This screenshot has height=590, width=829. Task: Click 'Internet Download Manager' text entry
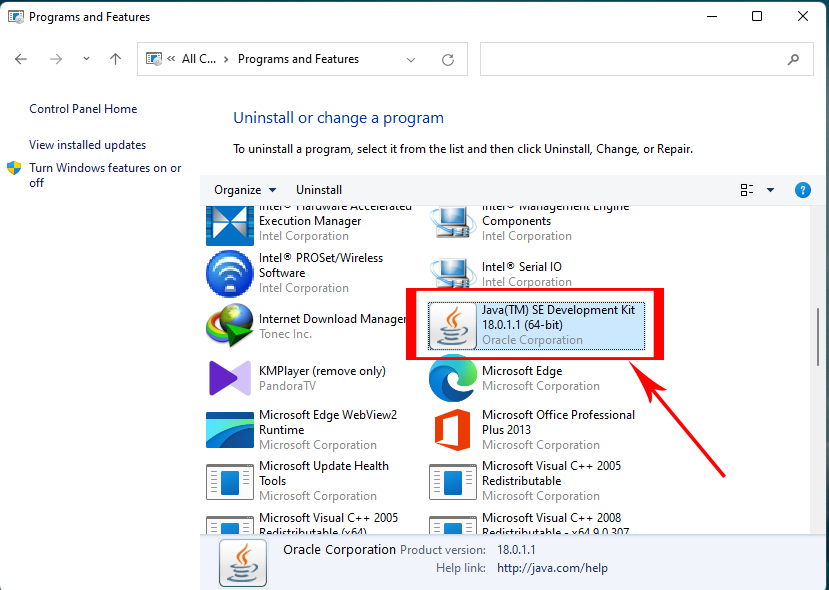pos(333,319)
